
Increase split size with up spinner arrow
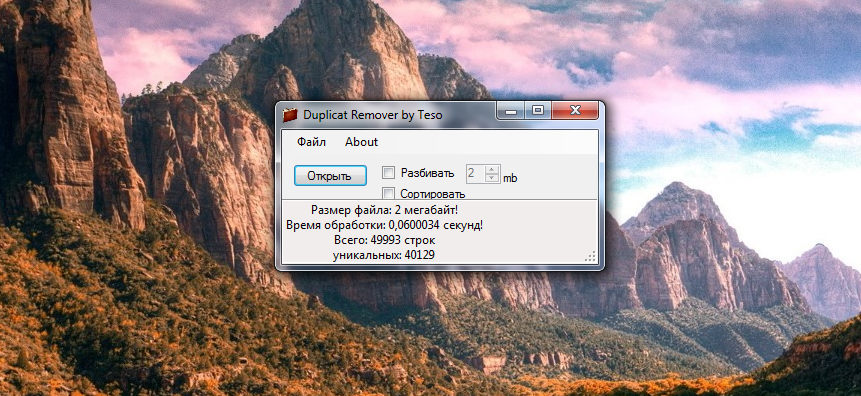(492, 169)
